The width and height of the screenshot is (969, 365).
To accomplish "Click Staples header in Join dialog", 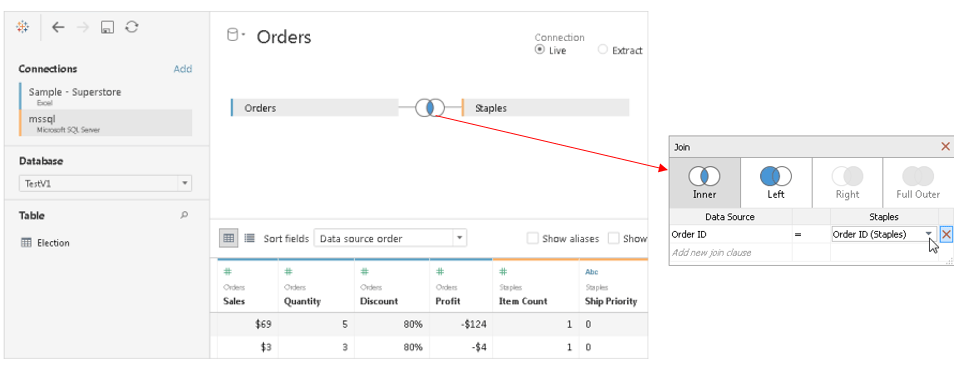I will 883,217.
